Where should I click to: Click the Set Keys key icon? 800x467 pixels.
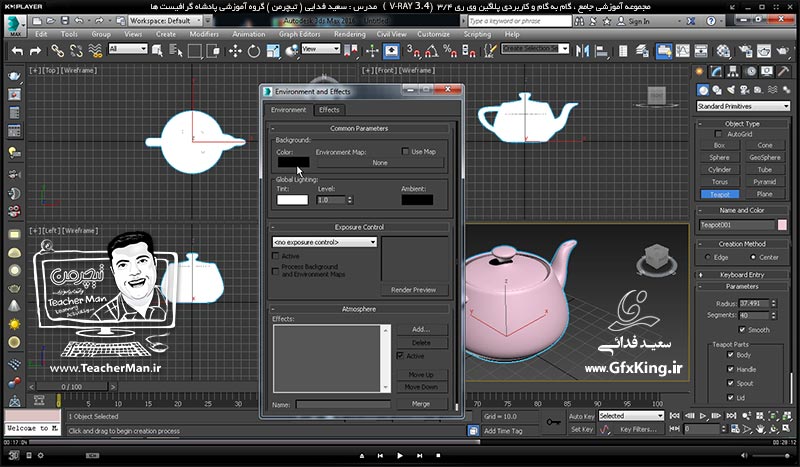click(x=553, y=422)
